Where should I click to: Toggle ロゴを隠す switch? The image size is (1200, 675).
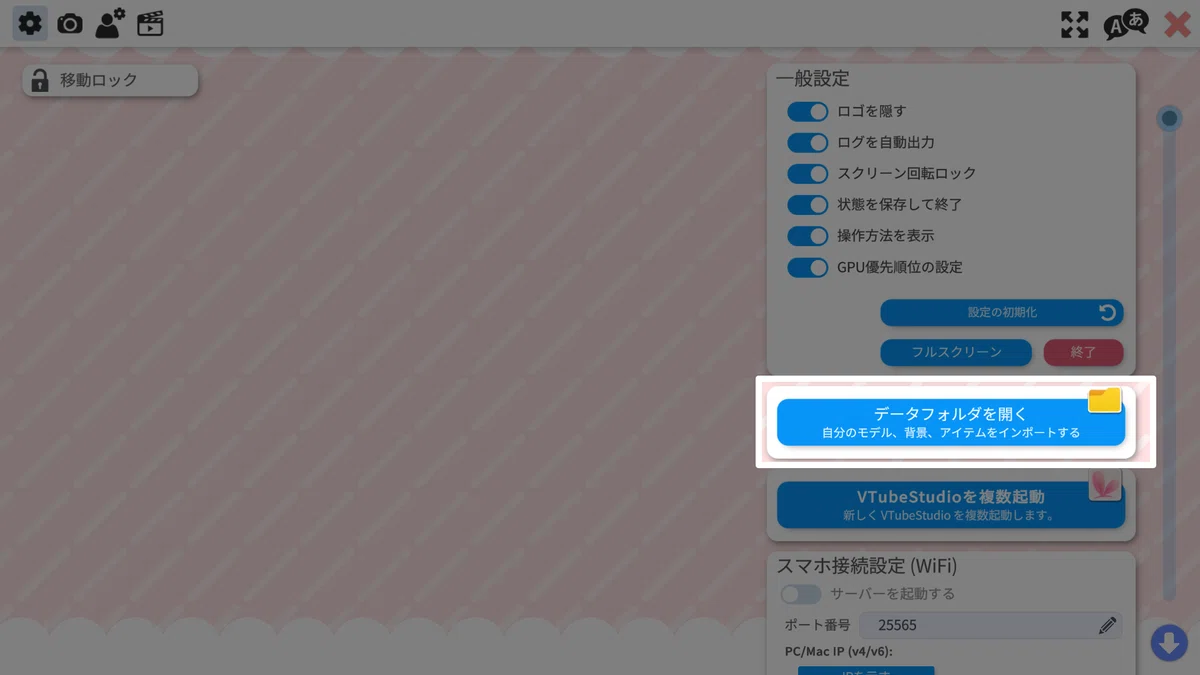[x=808, y=111]
